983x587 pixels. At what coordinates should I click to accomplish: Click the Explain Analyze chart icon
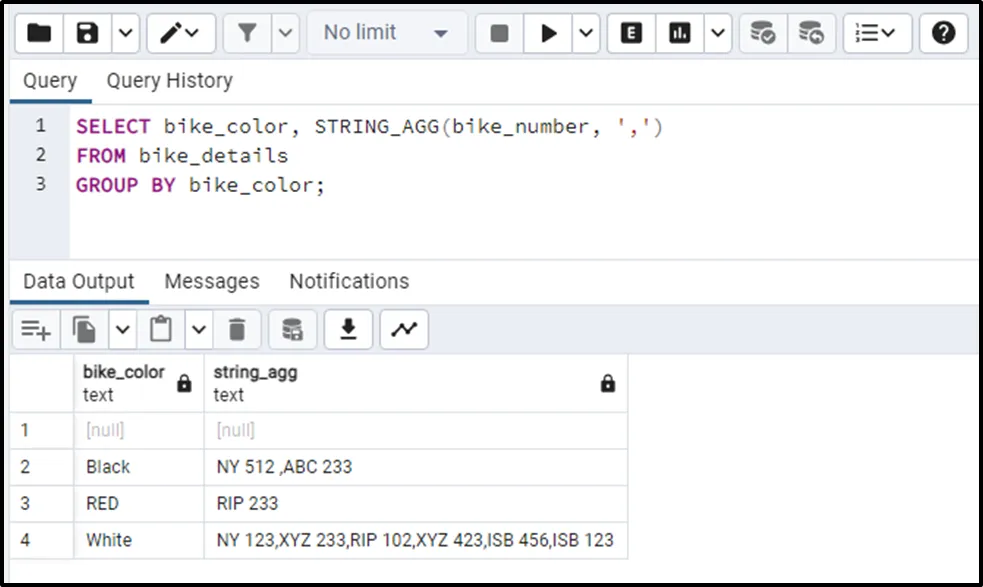tap(680, 33)
